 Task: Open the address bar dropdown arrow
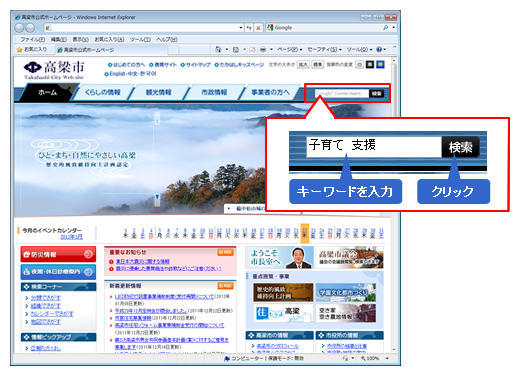[x=241, y=28]
